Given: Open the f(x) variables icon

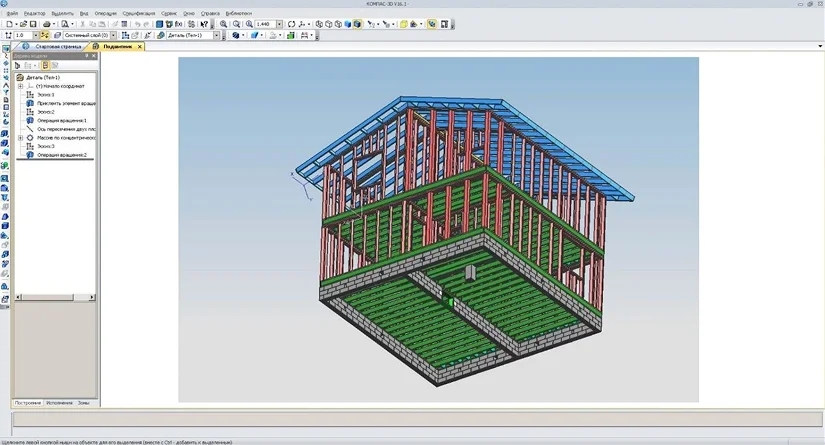Looking at the screenshot, I should tap(178, 24).
